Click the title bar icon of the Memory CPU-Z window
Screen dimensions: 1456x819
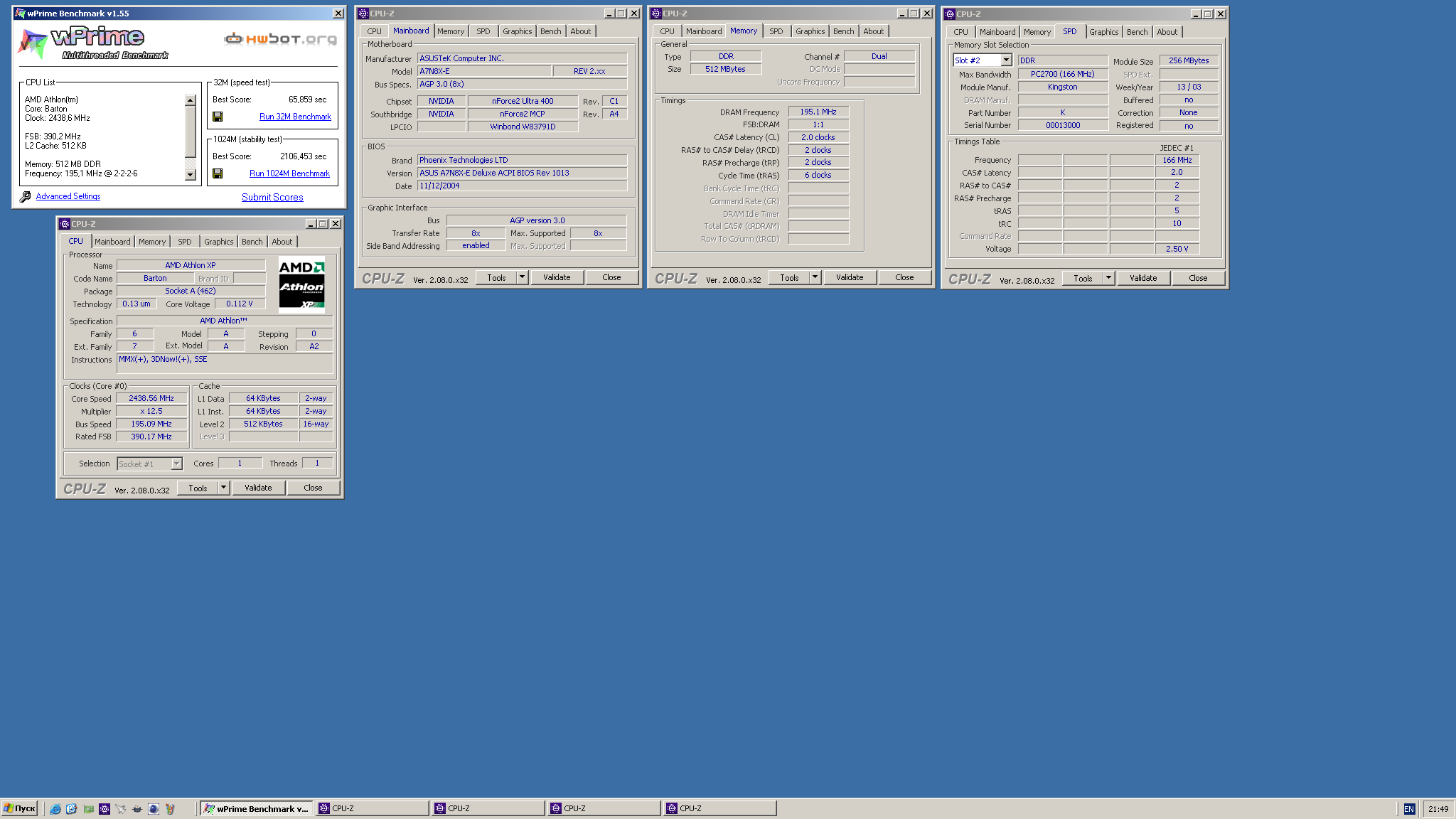click(x=656, y=14)
